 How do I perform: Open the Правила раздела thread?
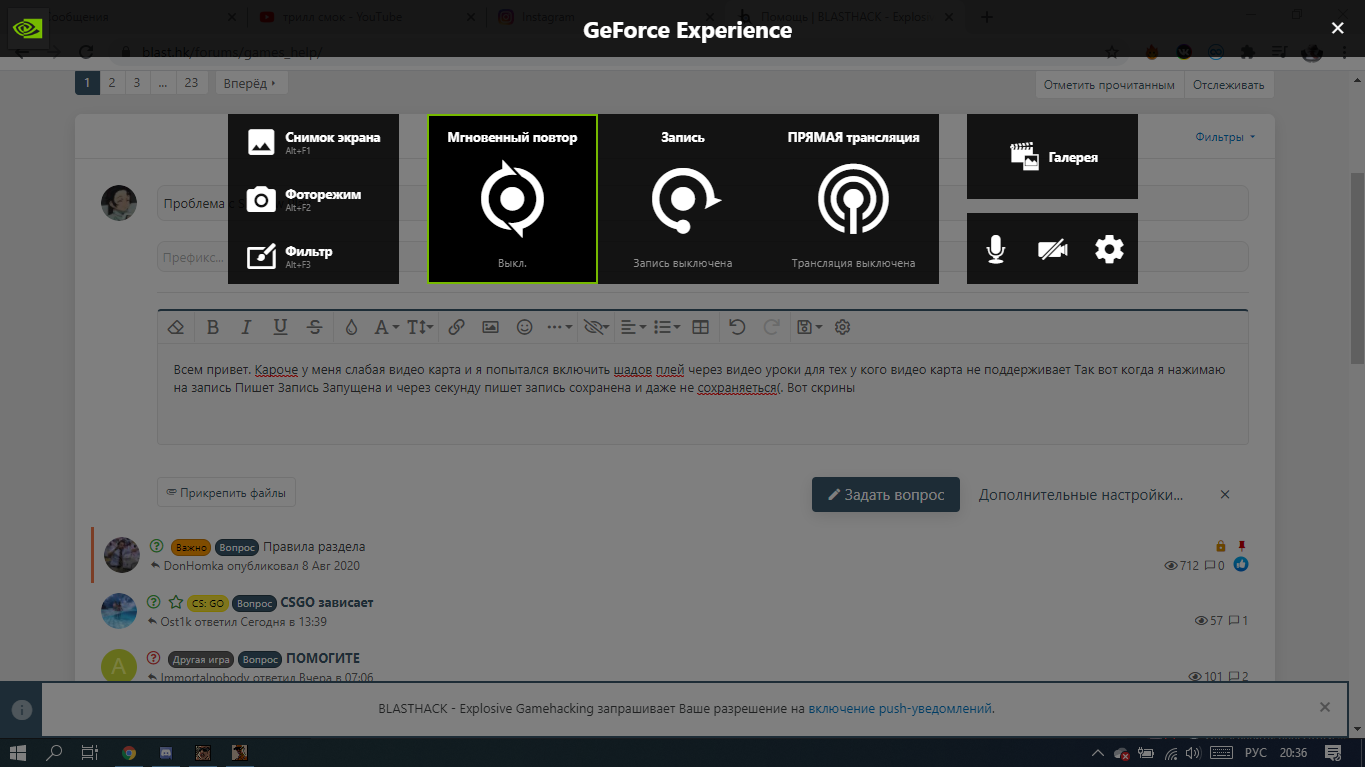(x=314, y=547)
